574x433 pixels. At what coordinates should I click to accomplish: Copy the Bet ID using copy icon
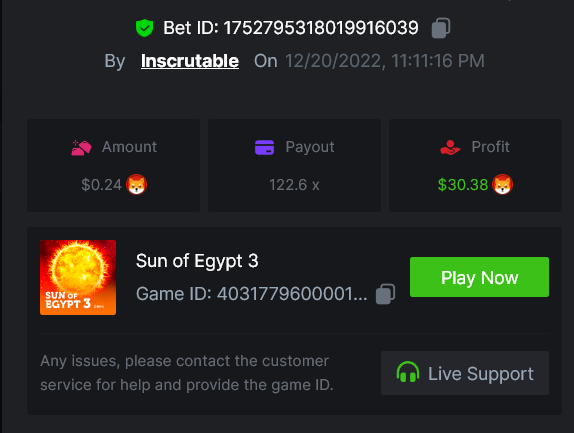[441, 28]
